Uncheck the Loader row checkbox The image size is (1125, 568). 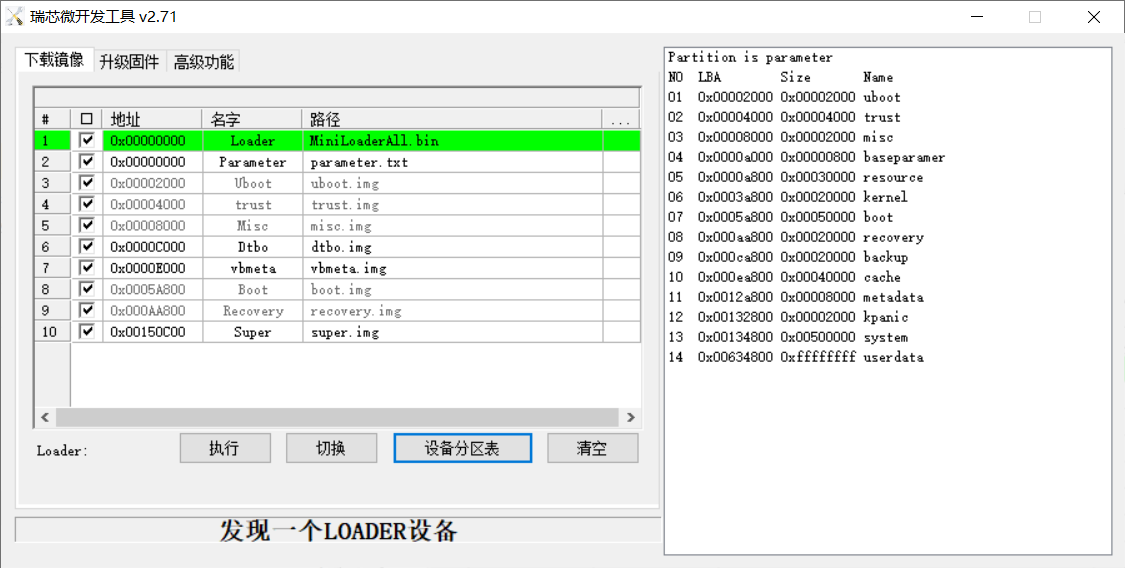[x=87, y=141]
